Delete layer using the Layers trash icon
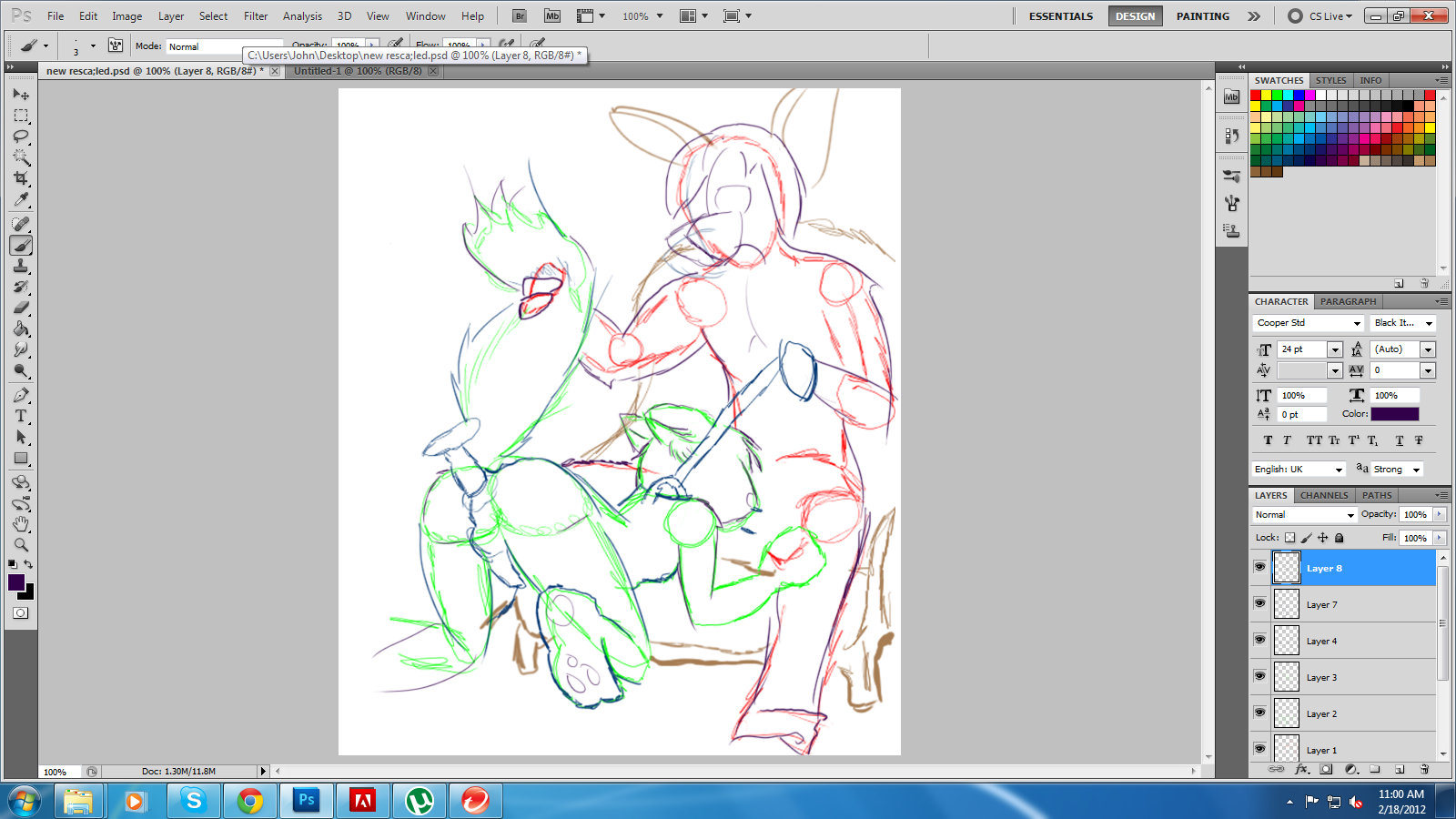 coord(1424,769)
